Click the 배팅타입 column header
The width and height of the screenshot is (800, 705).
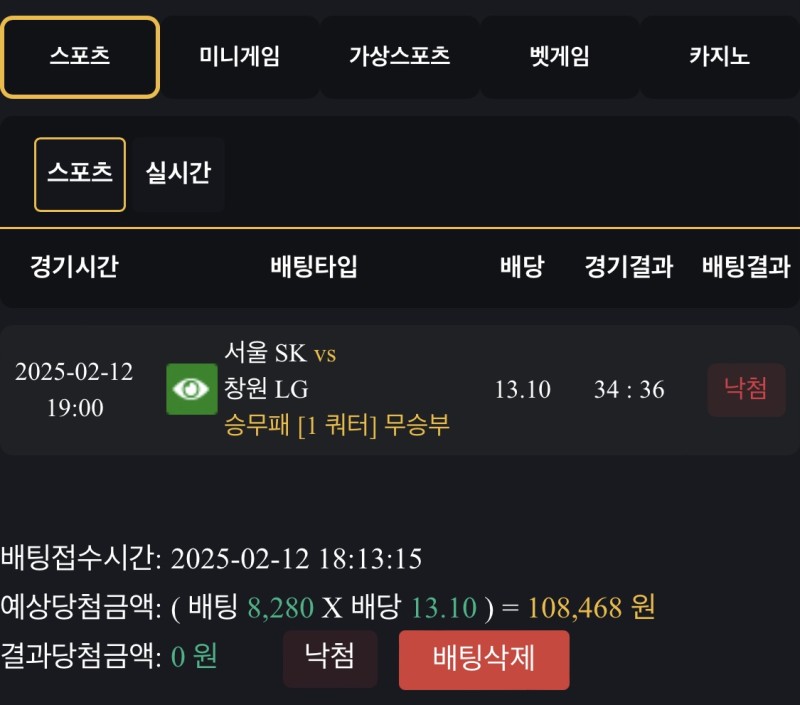click(313, 267)
